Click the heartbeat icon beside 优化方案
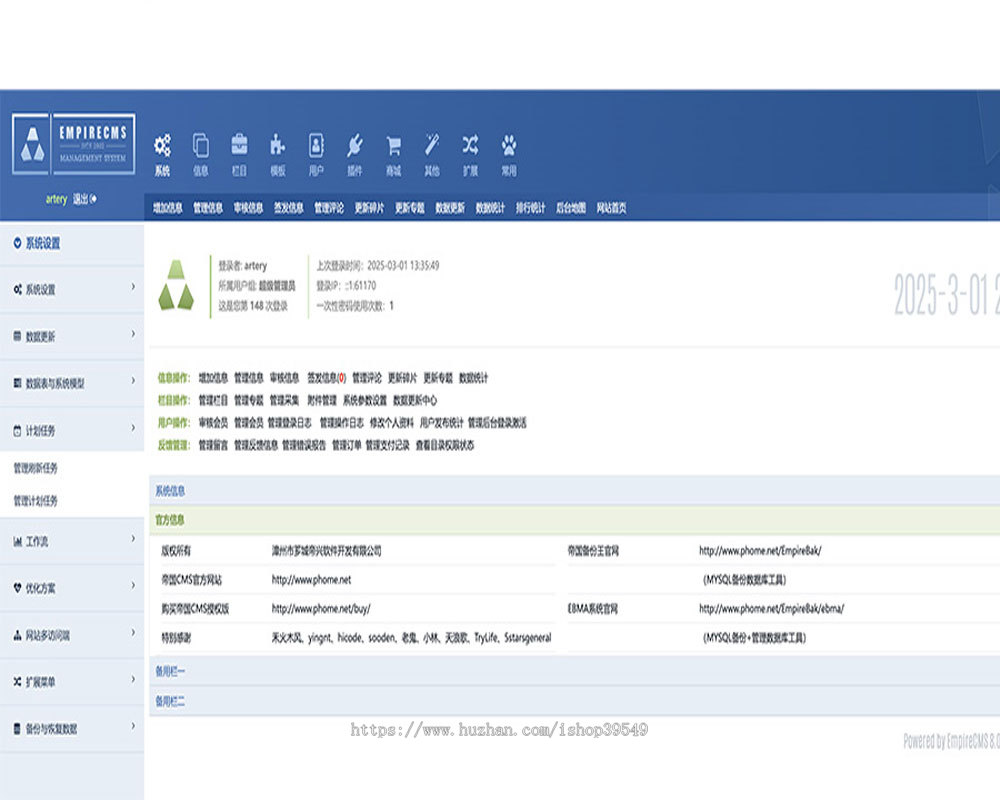This screenshot has height=800, width=1000. pos(17,588)
